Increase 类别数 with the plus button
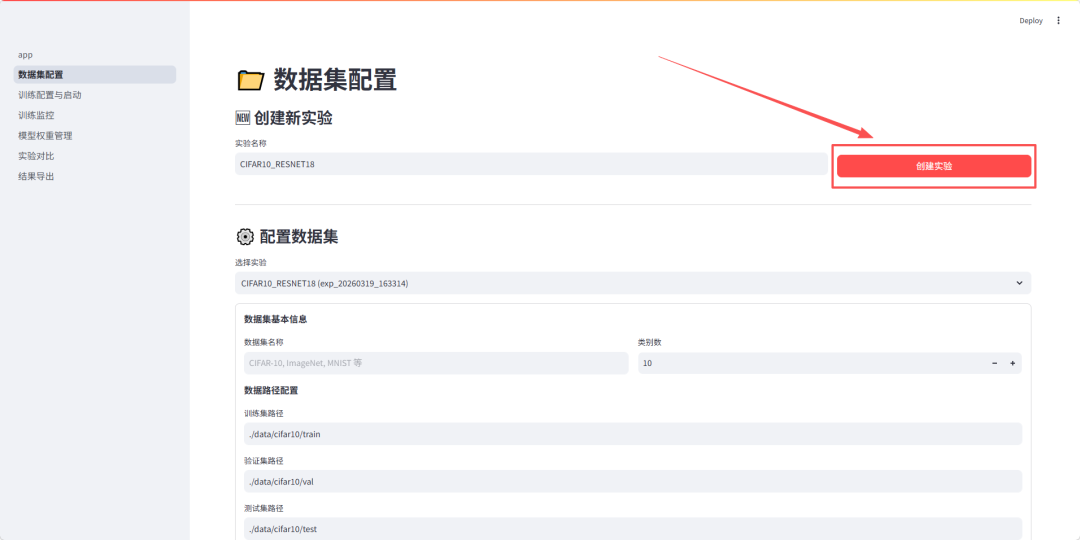 [1012, 363]
